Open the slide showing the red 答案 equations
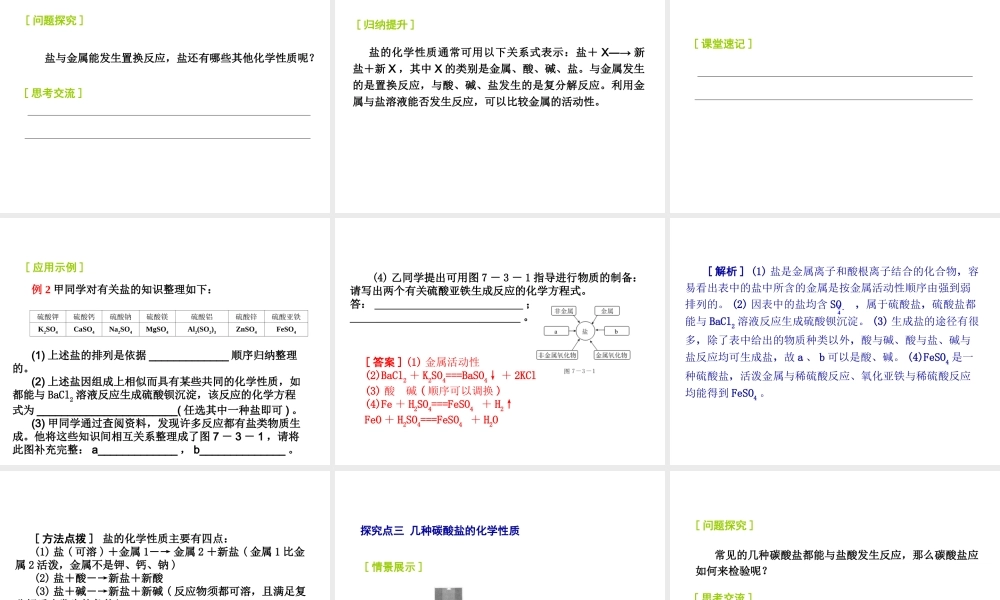This screenshot has width=1000, height=600. click(499, 341)
